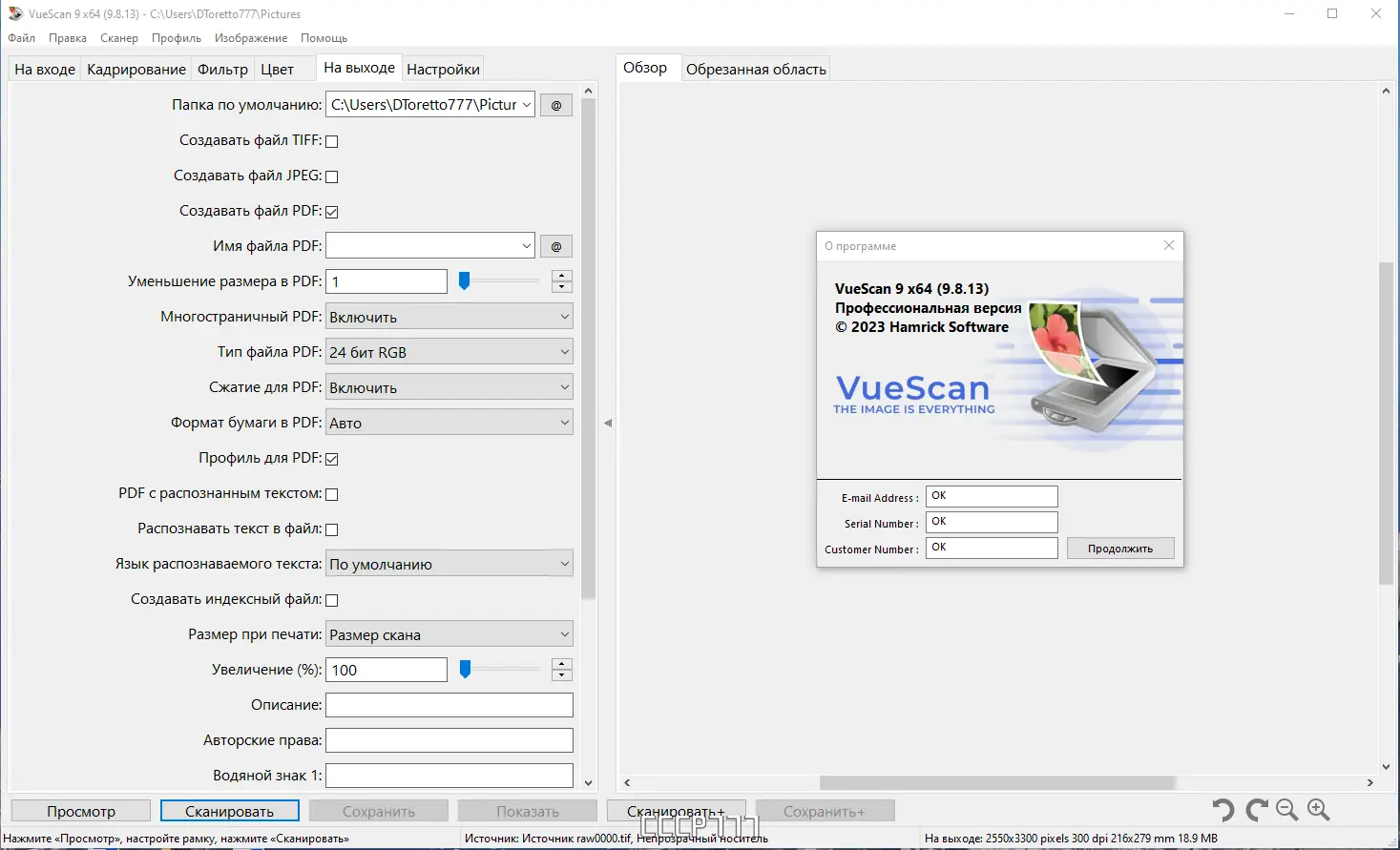
Task: Zoom out with the magnifier minus icon
Action: [1287, 810]
